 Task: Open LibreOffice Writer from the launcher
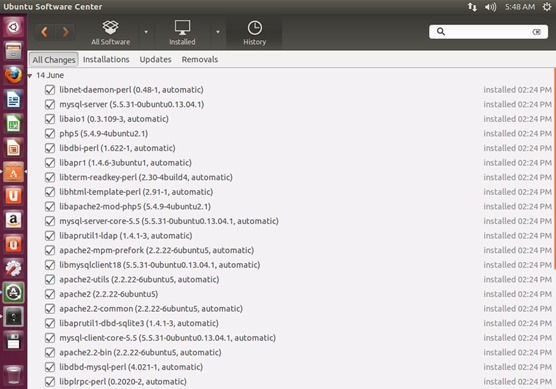pyautogui.click(x=13, y=99)
